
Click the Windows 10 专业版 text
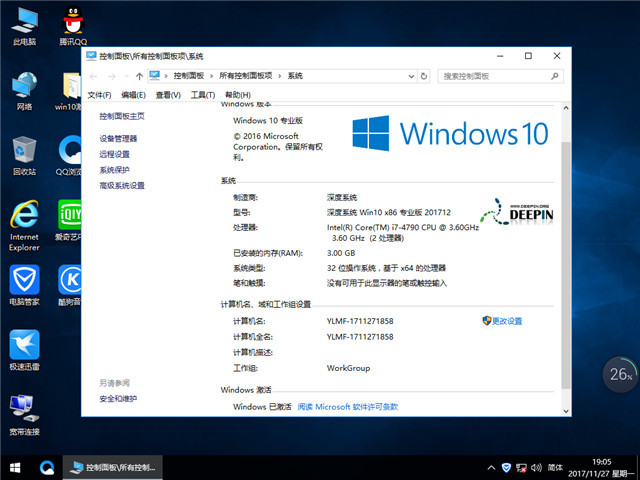[x=268, y=120]
